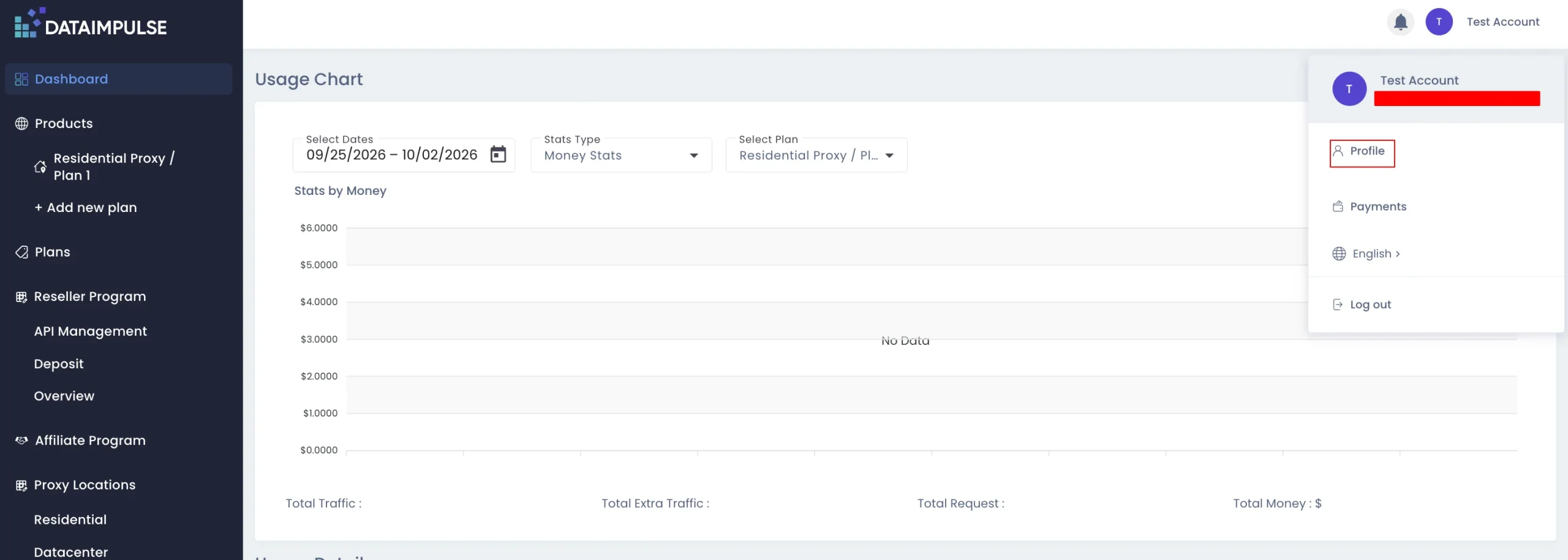Click the Affiliate Program label
Screen dimensions: 1568x560
[91, 441]
